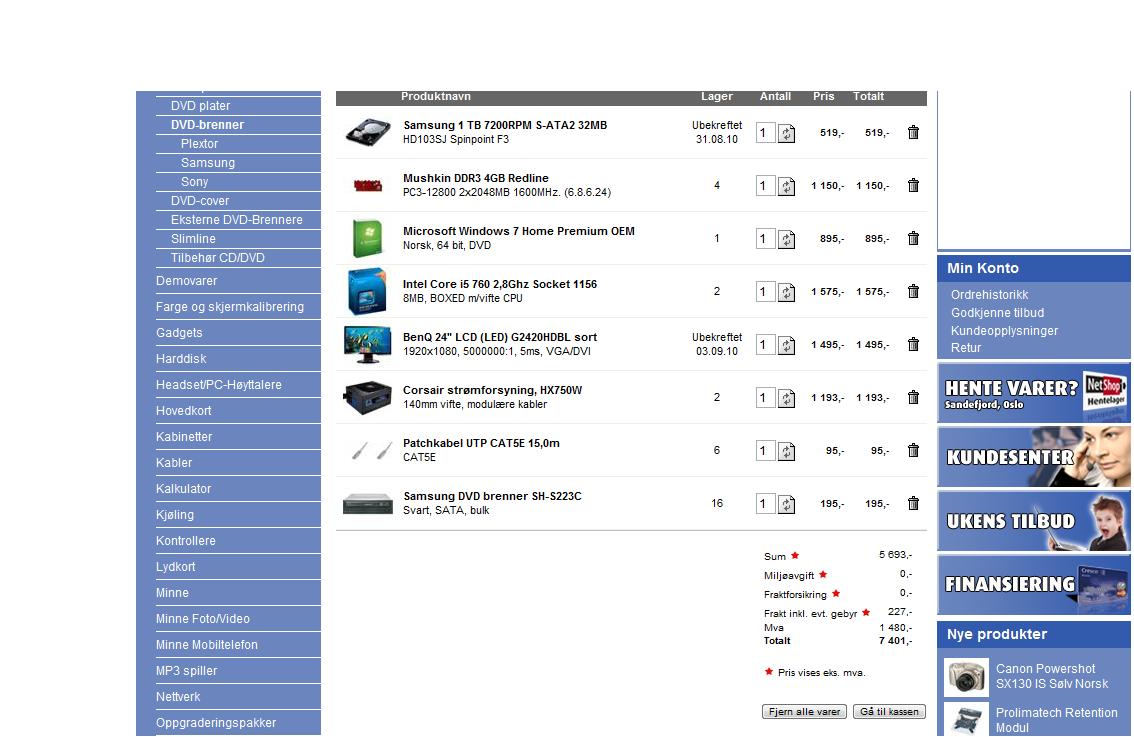Screen dimensions: 1134x737
Task: Refresh quantity icon for Samsung DVD brenner row
Action: pos(786,504)
